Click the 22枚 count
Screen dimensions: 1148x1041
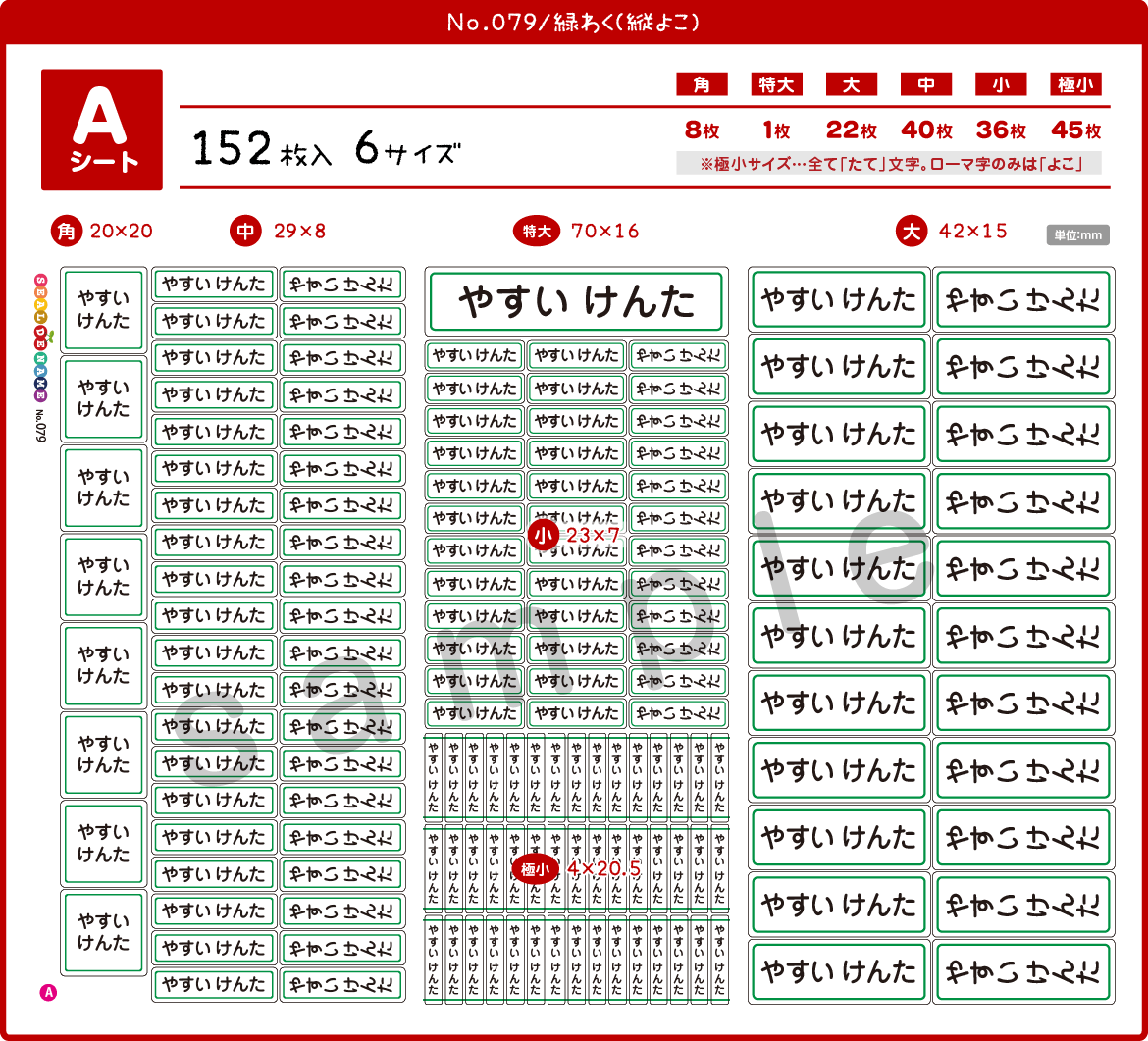click(x=852, y=130)
